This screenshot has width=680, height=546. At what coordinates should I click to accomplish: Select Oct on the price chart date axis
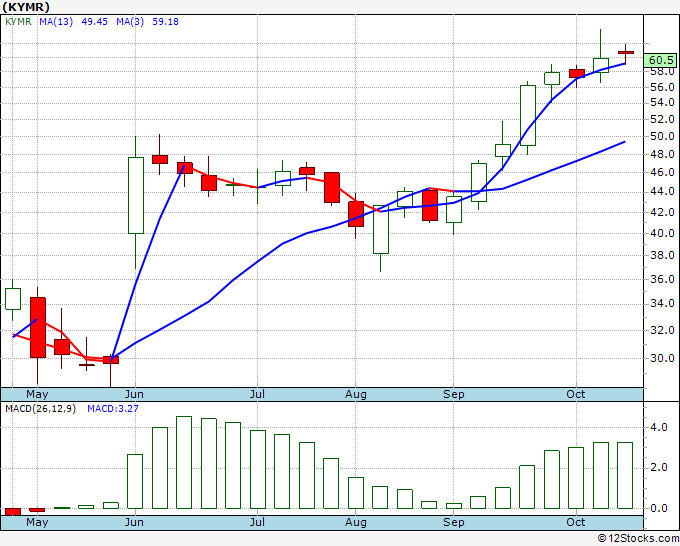(575, 394)
